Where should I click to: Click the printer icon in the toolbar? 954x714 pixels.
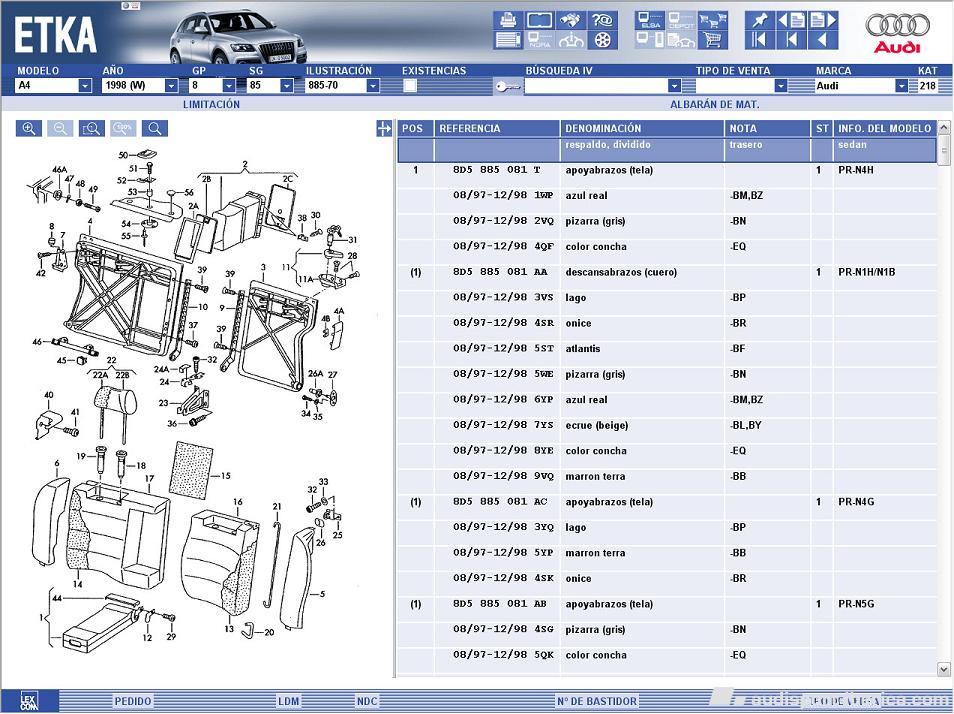tap(508, 20)
